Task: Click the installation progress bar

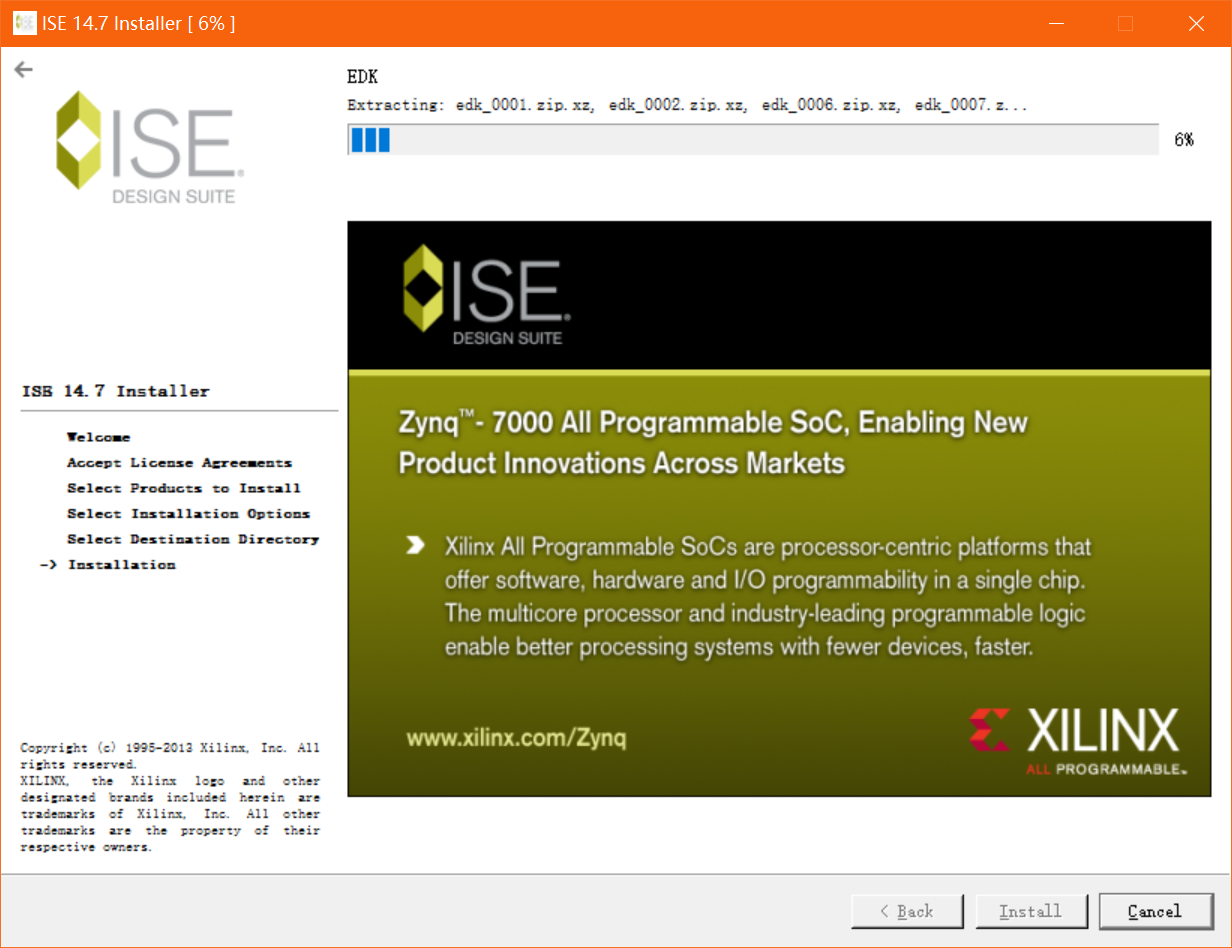Action: pyautogui.click(x=755, y=140)
